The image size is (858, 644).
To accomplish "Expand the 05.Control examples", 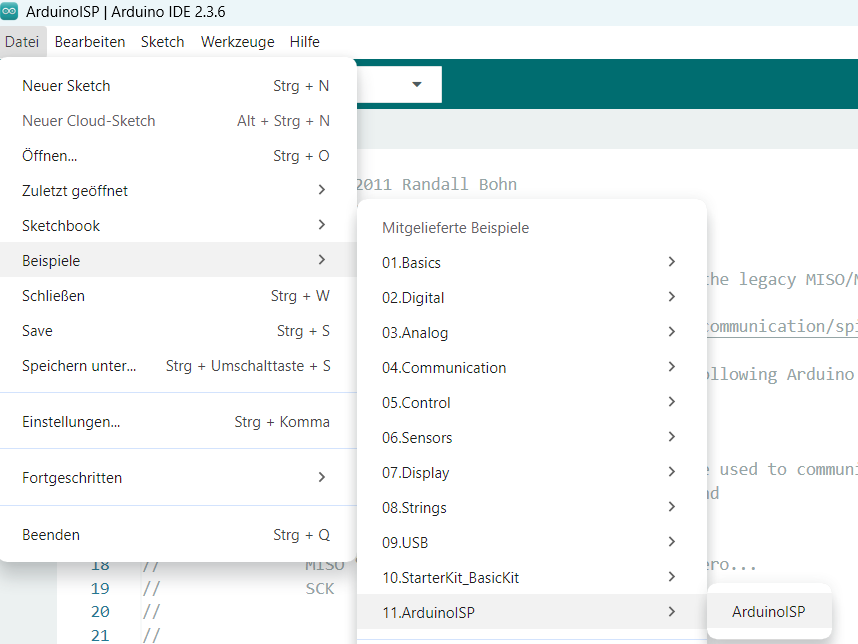I will pos(531,403).
